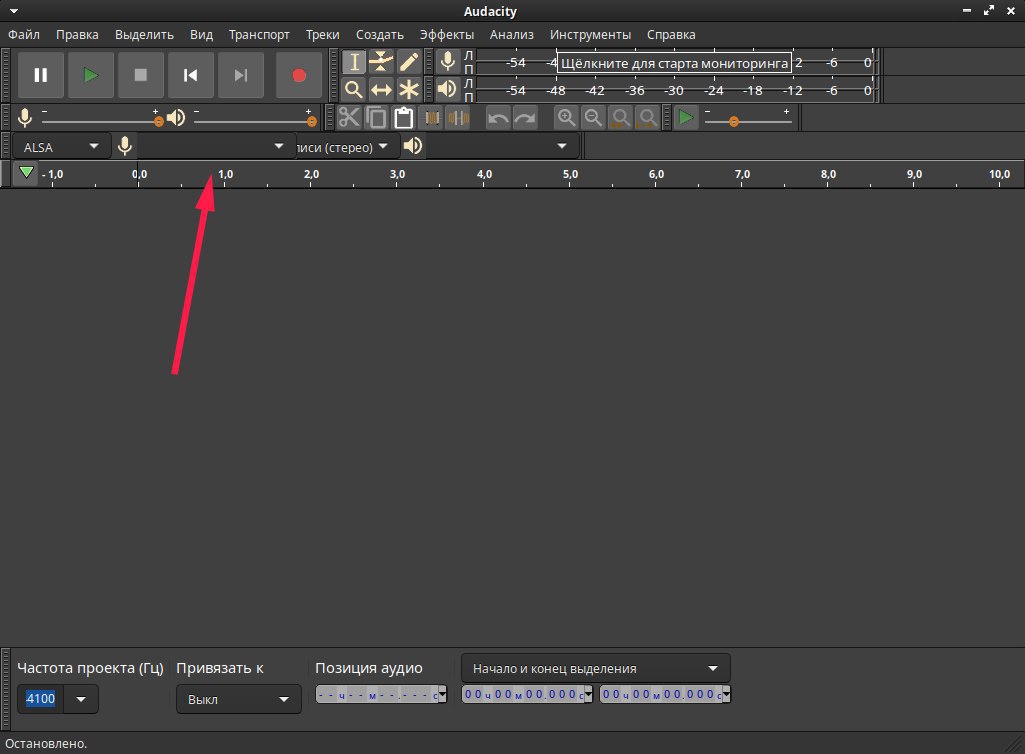Stop playback with the Stop button

click(141, 75)
